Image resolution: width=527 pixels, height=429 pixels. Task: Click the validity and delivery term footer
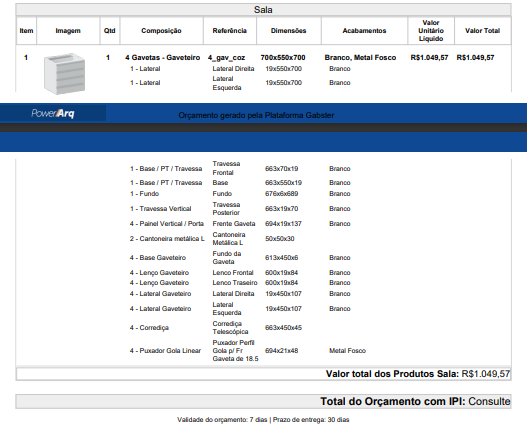(263, 420)
